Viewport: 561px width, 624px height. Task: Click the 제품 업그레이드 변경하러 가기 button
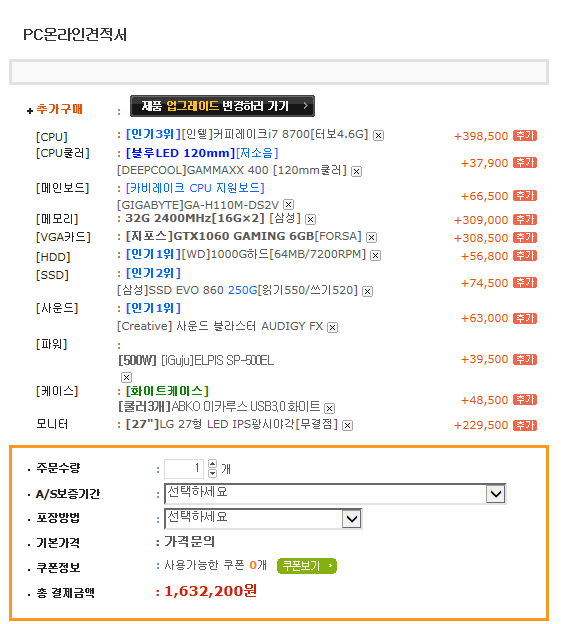[x=222, y=106]
